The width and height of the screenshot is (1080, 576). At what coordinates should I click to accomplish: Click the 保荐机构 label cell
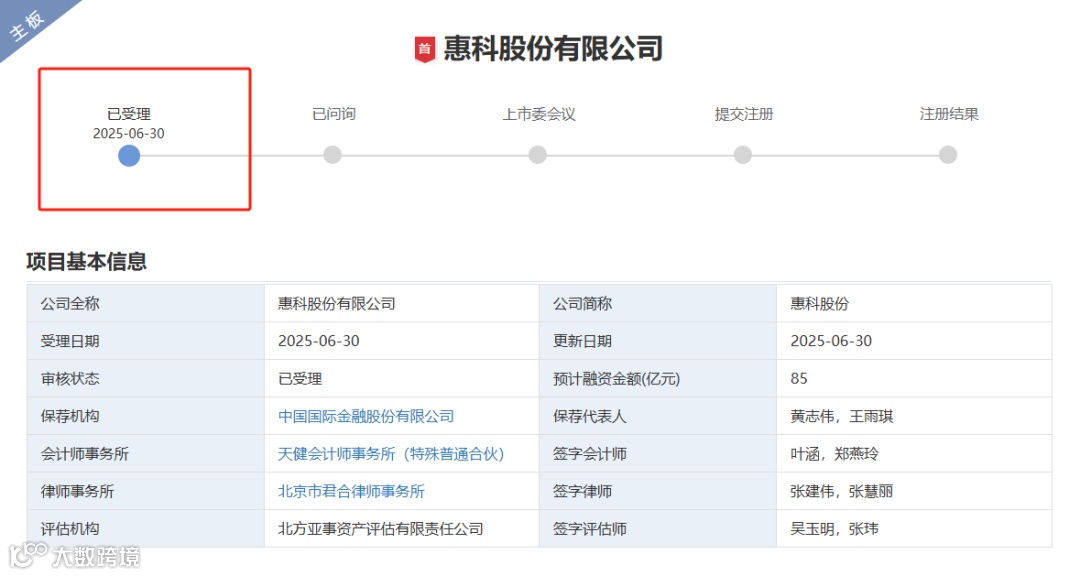click(x=145, y=416)
